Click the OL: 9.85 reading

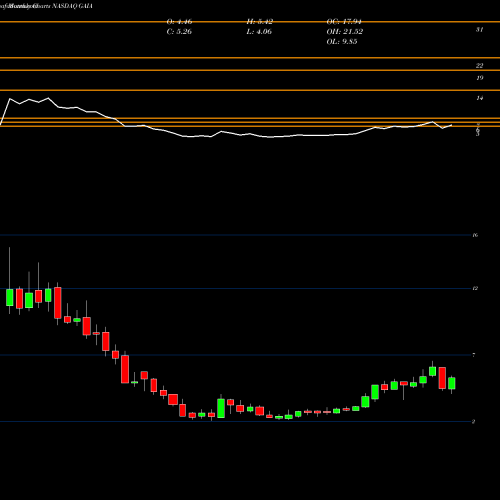coord(342,42)
